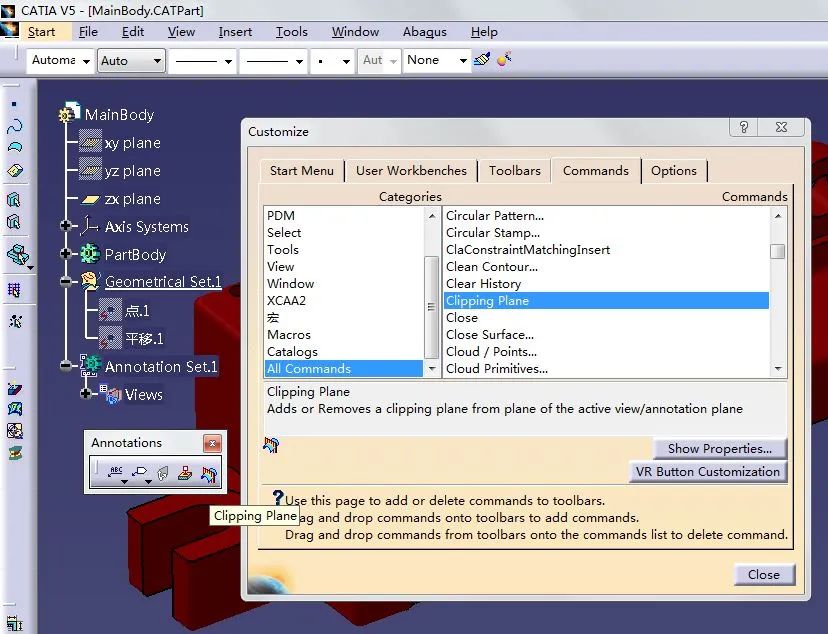Select the Spline curve tool
Image resolution: width=828 pixels, height=634 pixels.
pos(15,126)
